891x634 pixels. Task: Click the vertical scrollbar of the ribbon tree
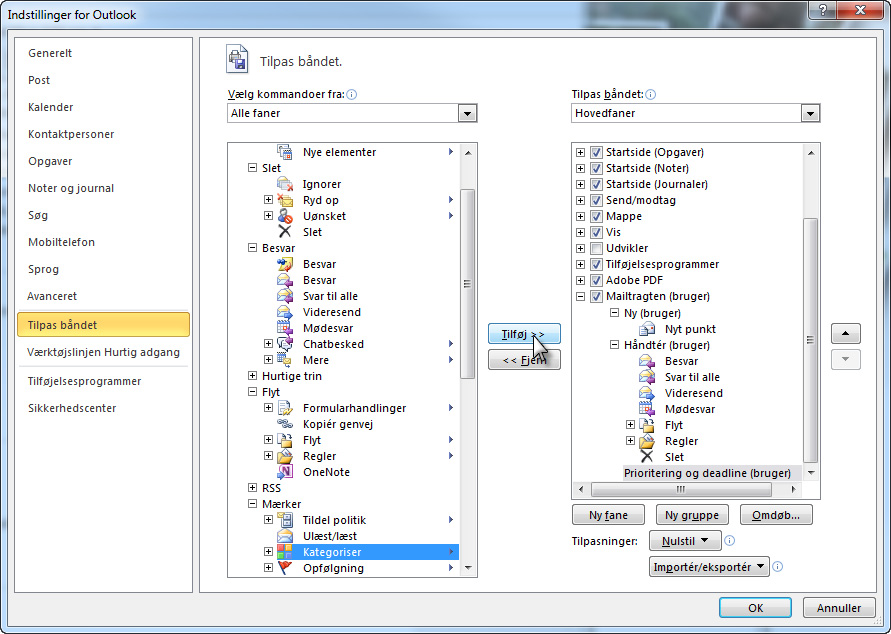click(811, 340)
